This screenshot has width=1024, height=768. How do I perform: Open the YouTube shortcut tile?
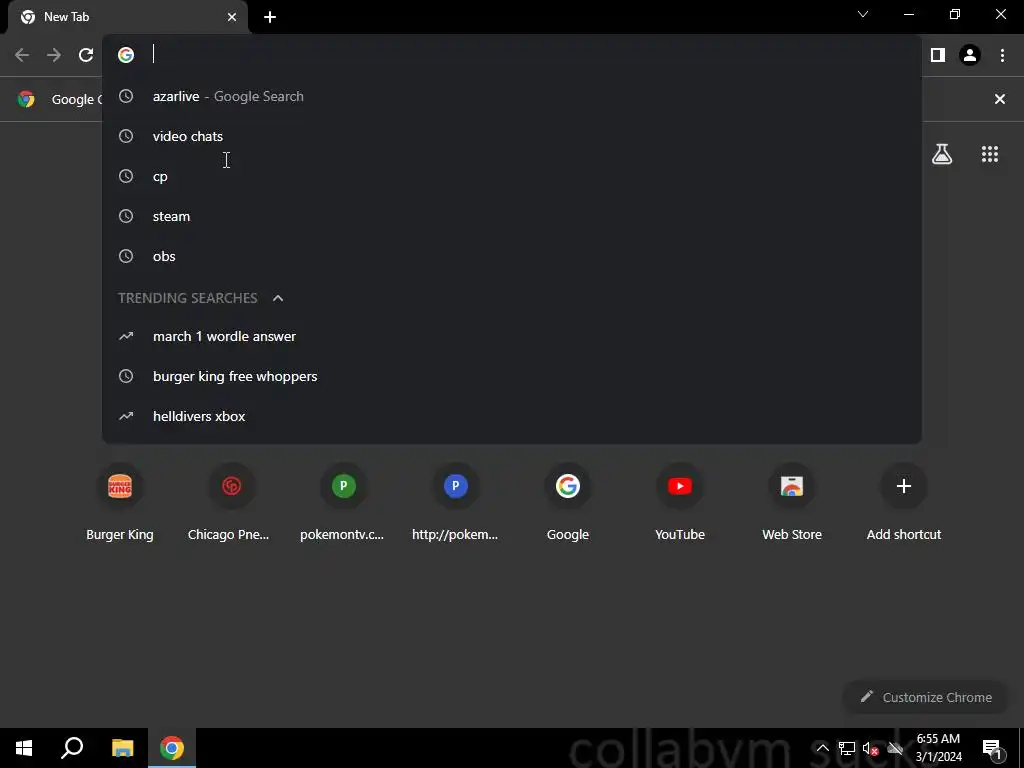click(680, 503)
